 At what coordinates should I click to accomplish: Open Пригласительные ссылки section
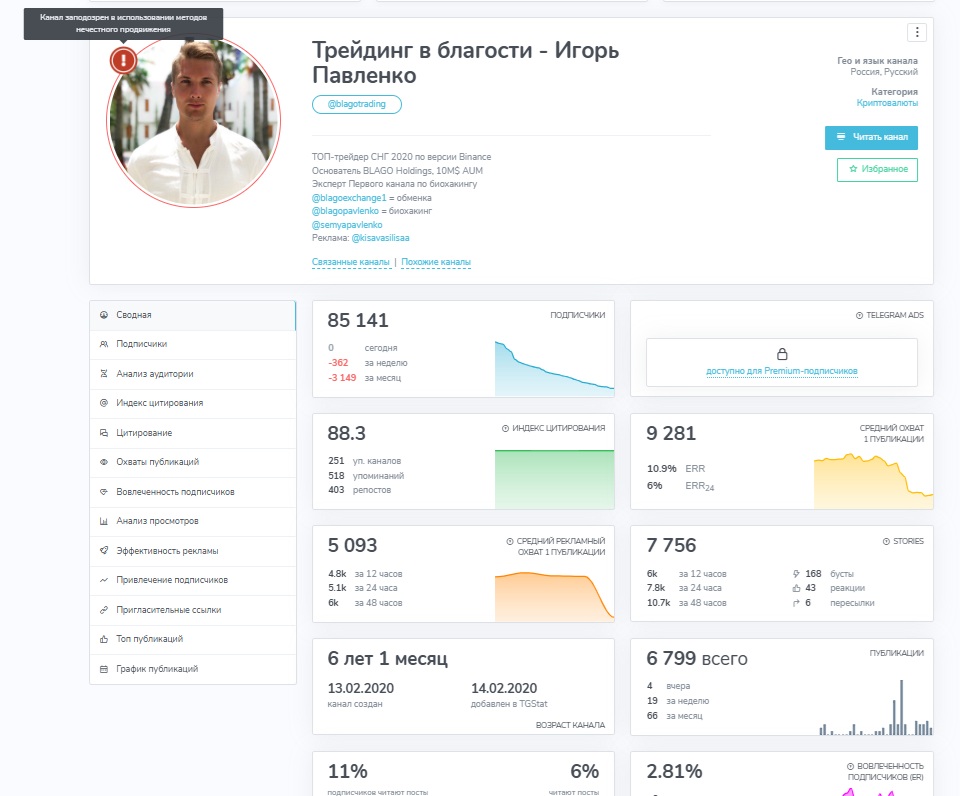tap(193, 610)
